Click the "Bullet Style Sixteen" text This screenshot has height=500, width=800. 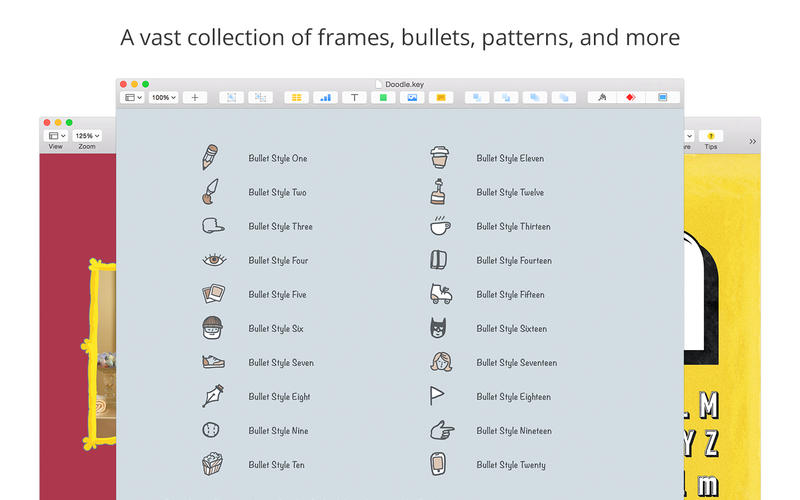coord(512,329)
